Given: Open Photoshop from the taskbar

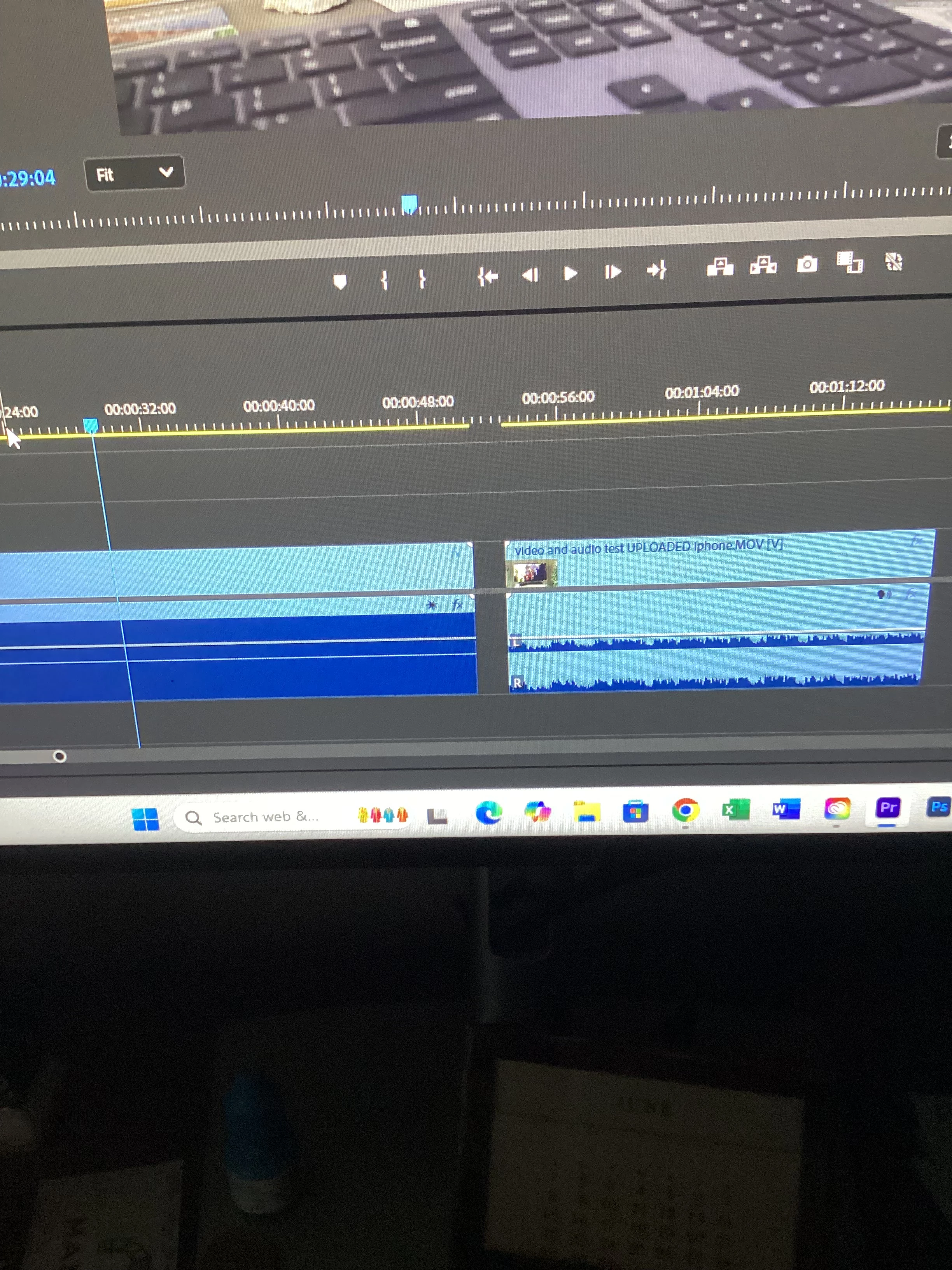Looking at the screenshot, I should coord(938,807).
